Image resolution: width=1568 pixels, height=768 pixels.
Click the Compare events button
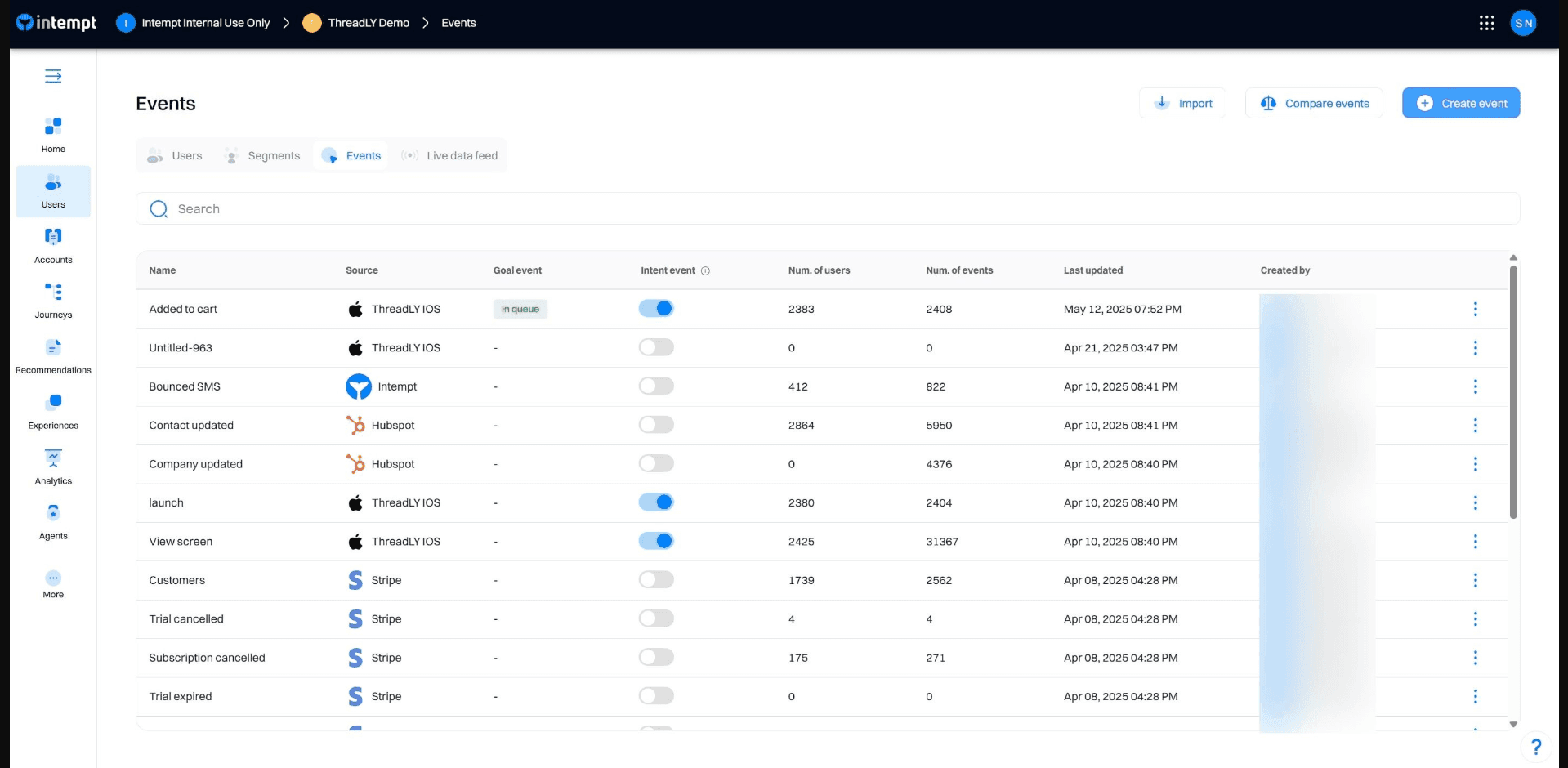coord(1313,103)
